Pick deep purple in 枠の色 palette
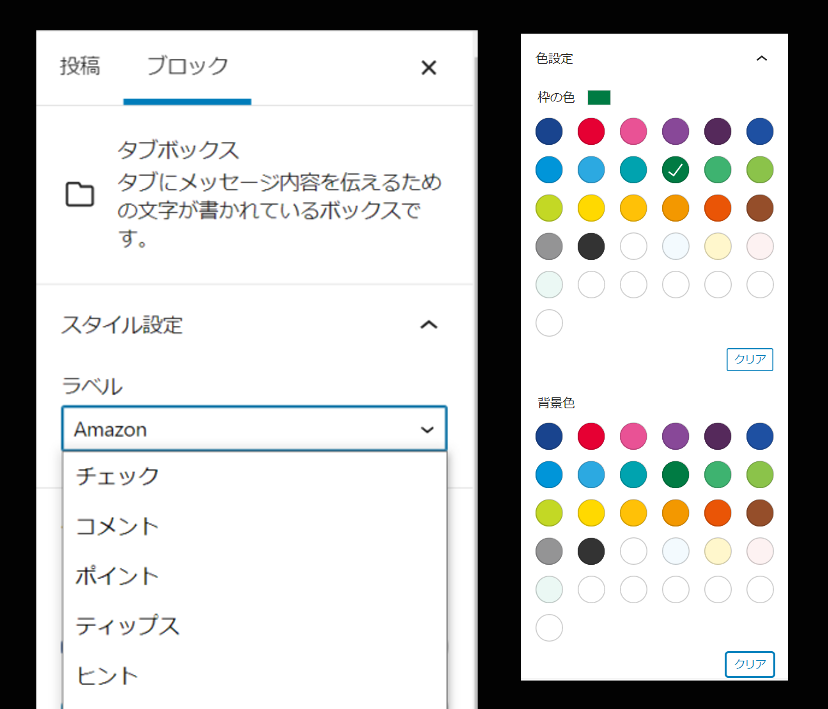 (x=718, y=131)
